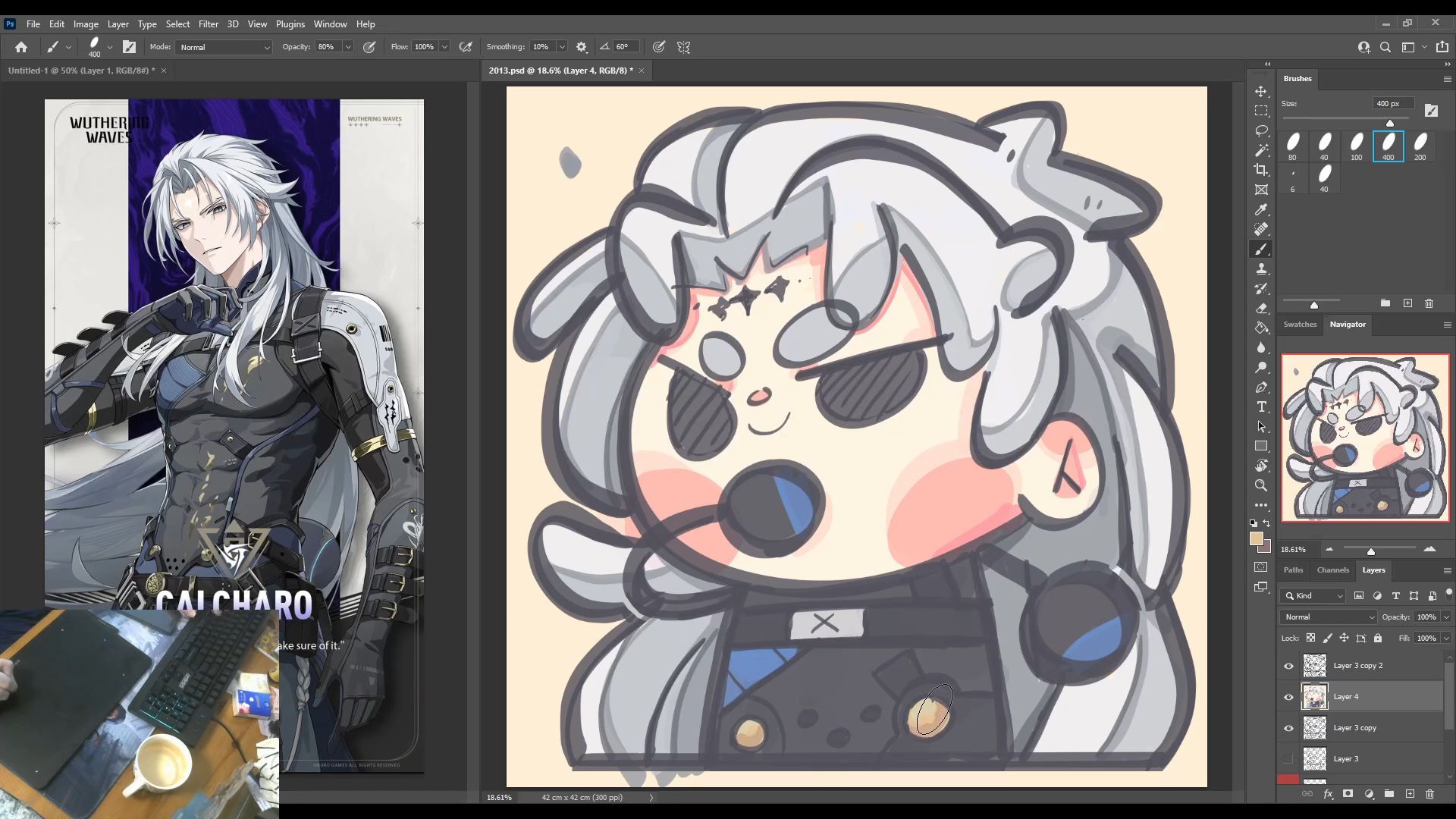Add layer mask button in Layers panel

point(1348,794)
